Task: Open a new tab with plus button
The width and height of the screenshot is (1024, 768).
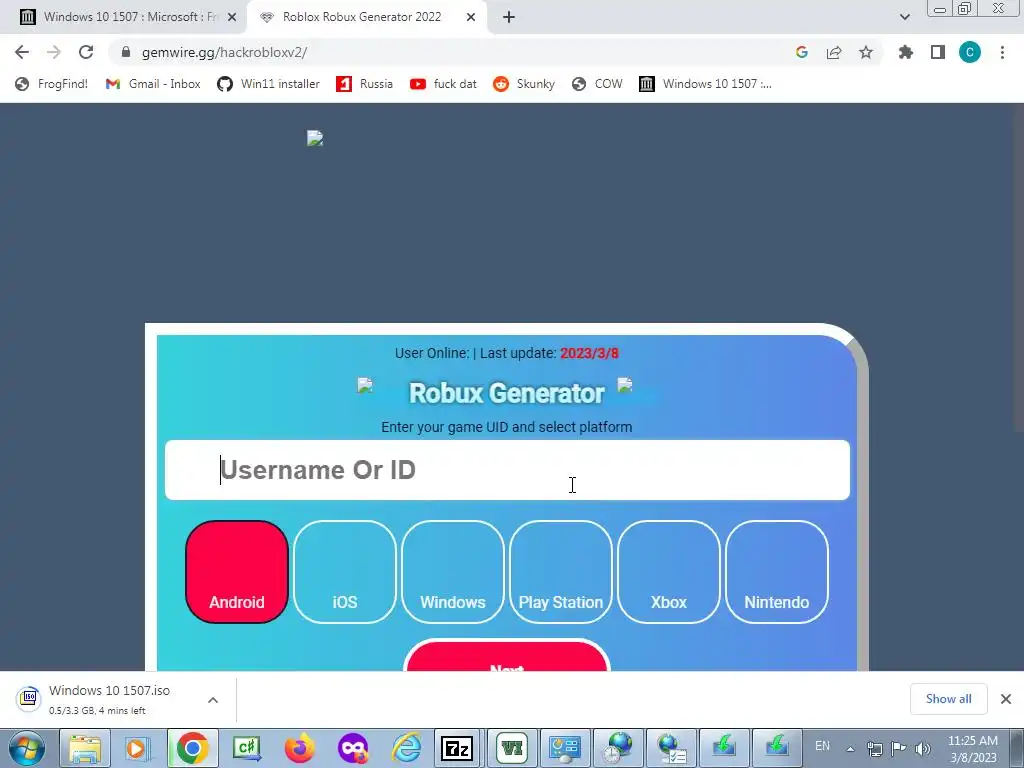Action: pyautogui.click(x=509, y=17)
